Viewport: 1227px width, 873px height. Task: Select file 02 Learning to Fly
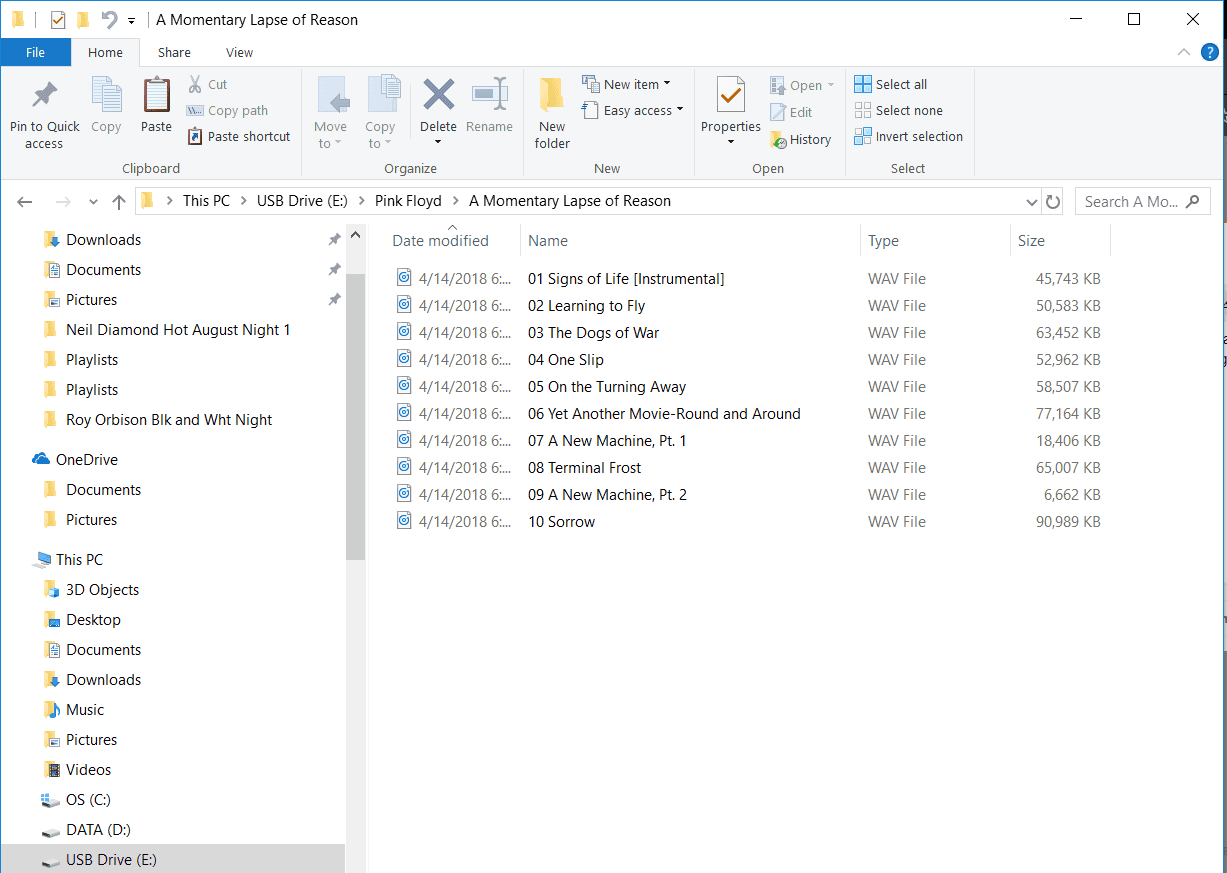(x=586, y=306)
